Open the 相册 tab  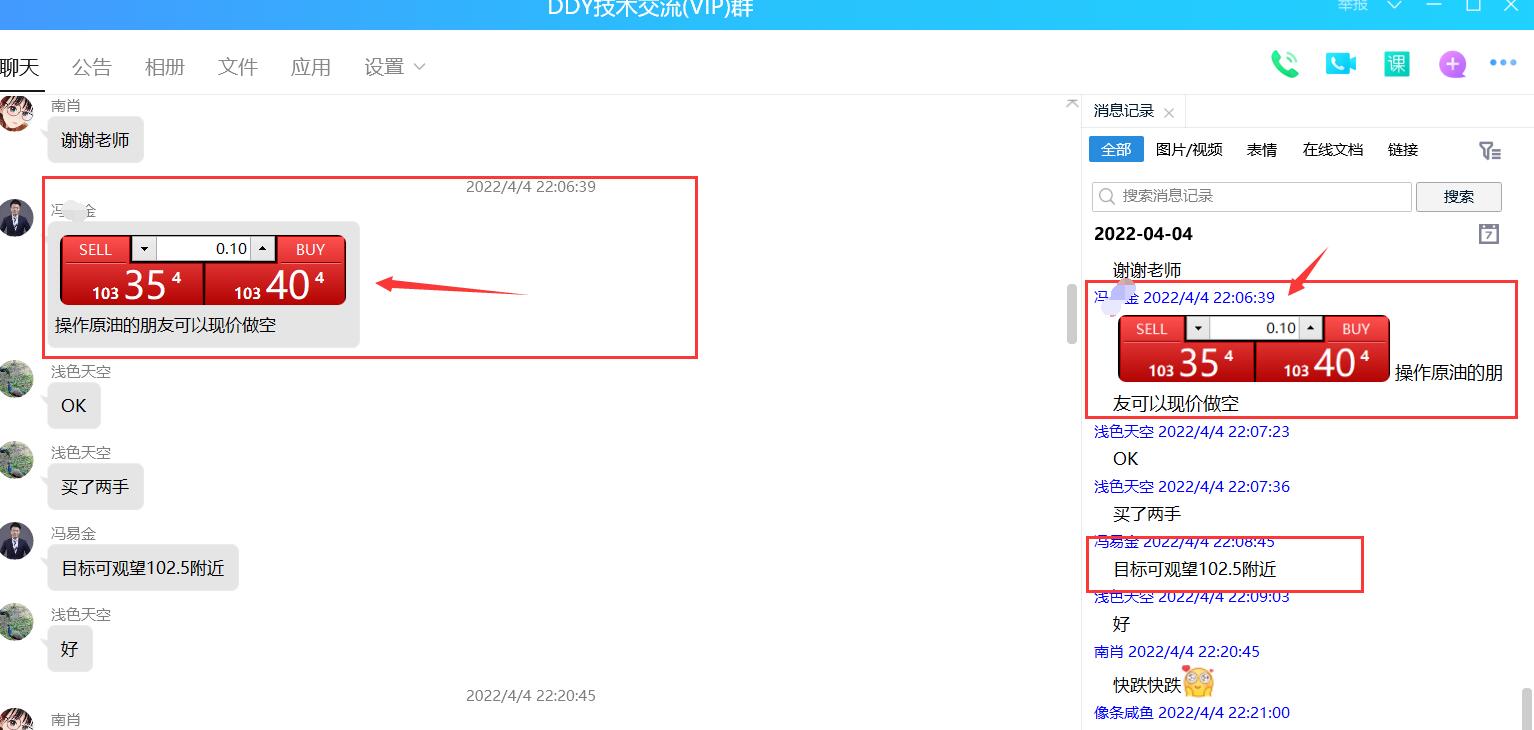point(165,67)
